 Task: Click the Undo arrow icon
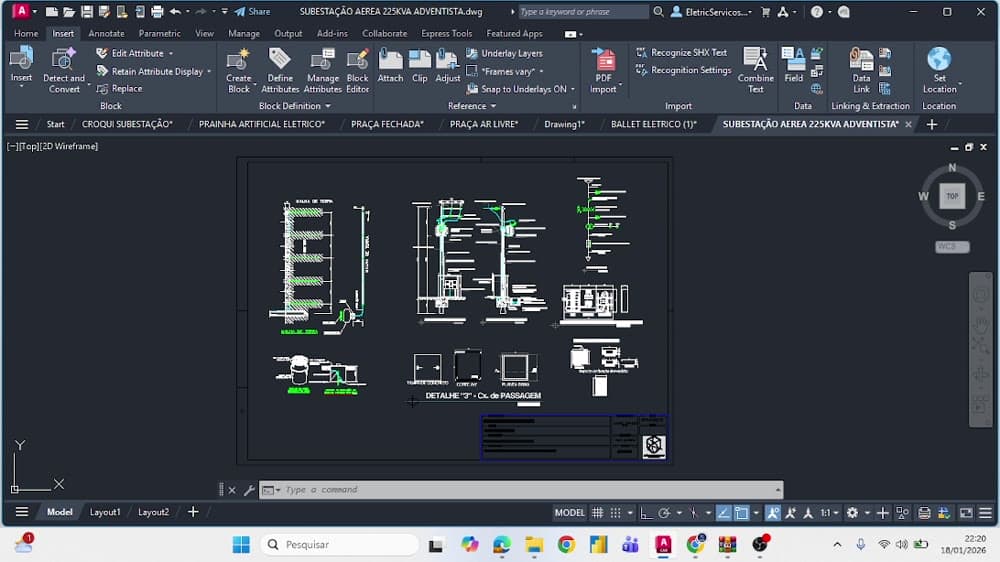[x=175, y=11]
